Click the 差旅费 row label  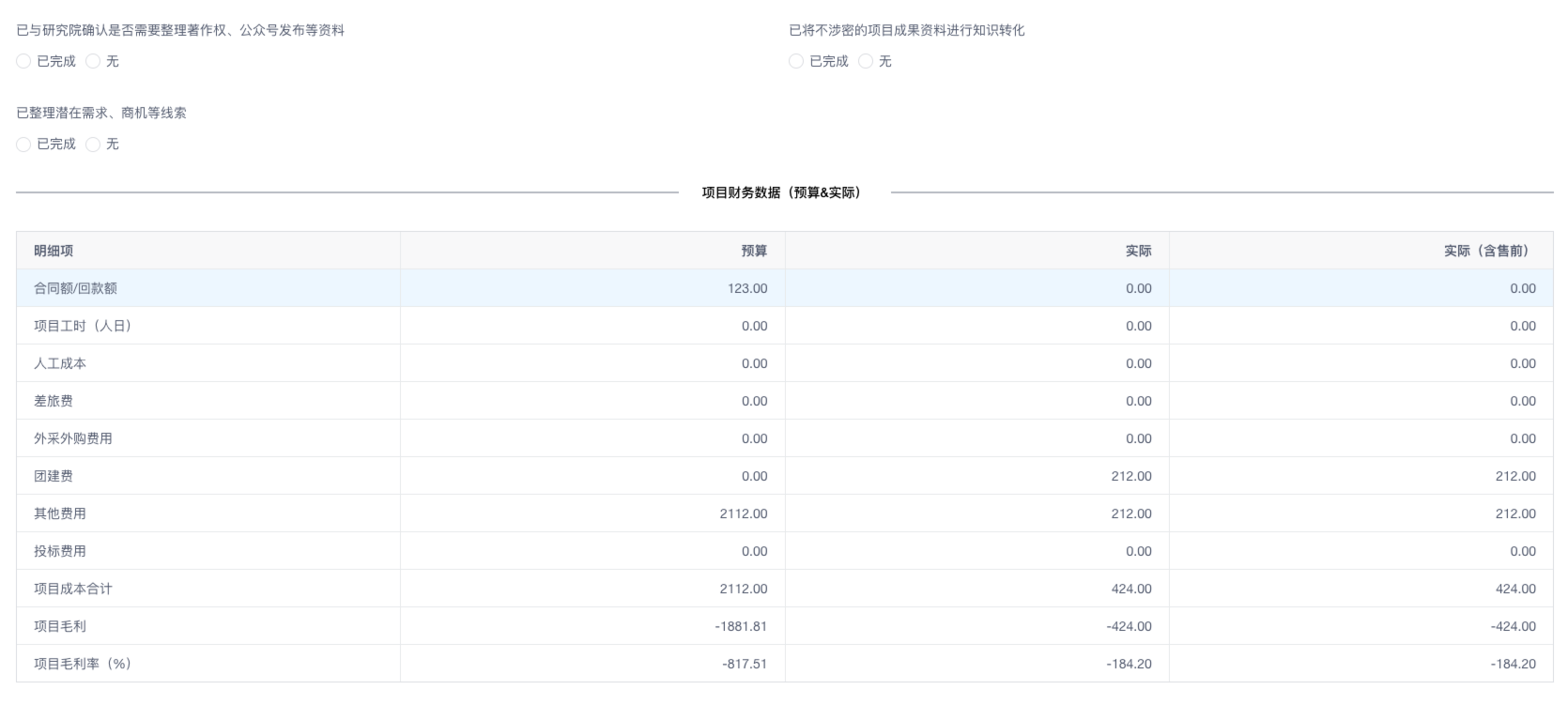coord(54,401)
